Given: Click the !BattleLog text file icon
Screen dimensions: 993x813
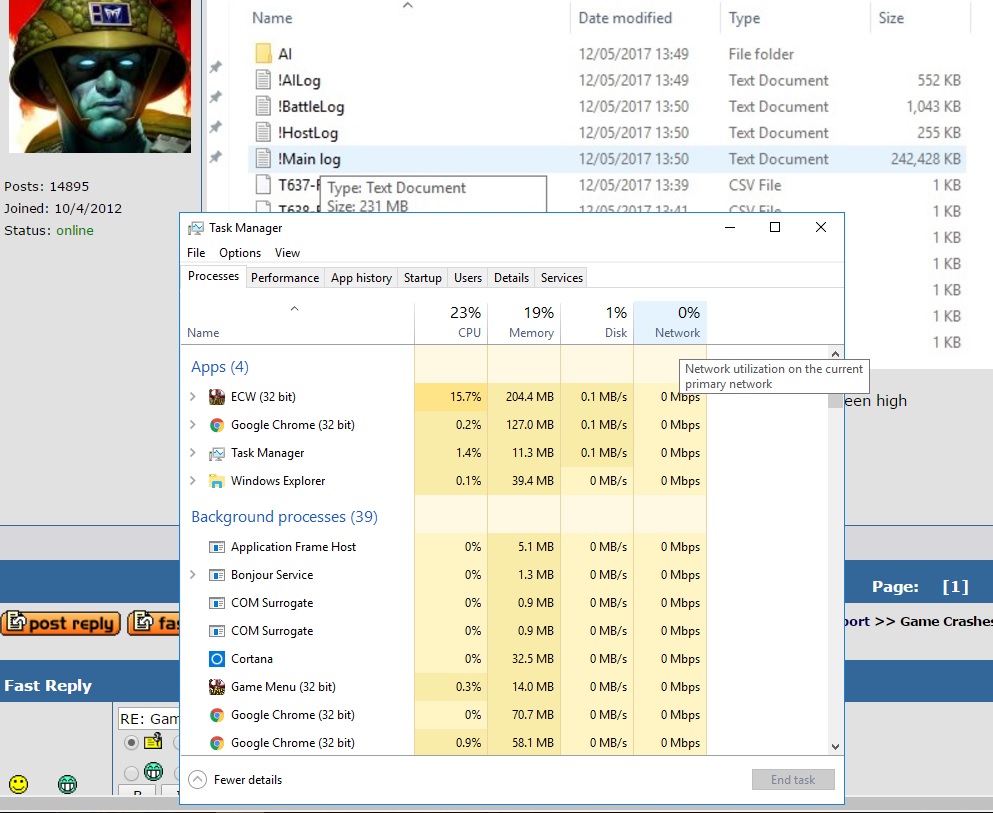Looking at the screenshot, I should 263,106.
